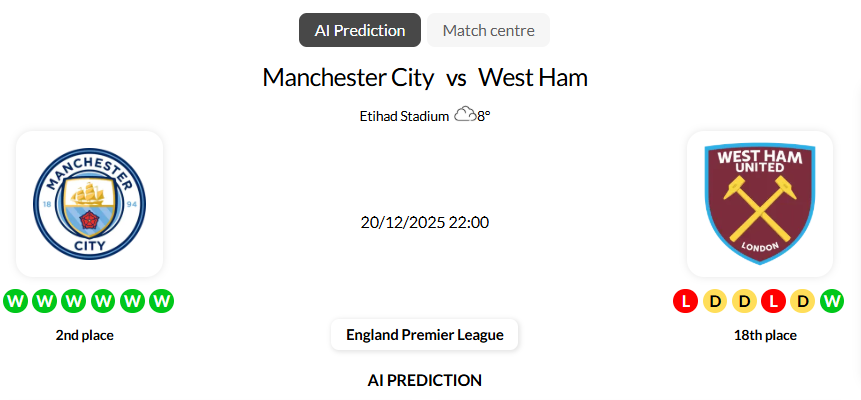Click the Manchester City club crest
The height and width of the screenshot is (400, 861).
[89, 204]
